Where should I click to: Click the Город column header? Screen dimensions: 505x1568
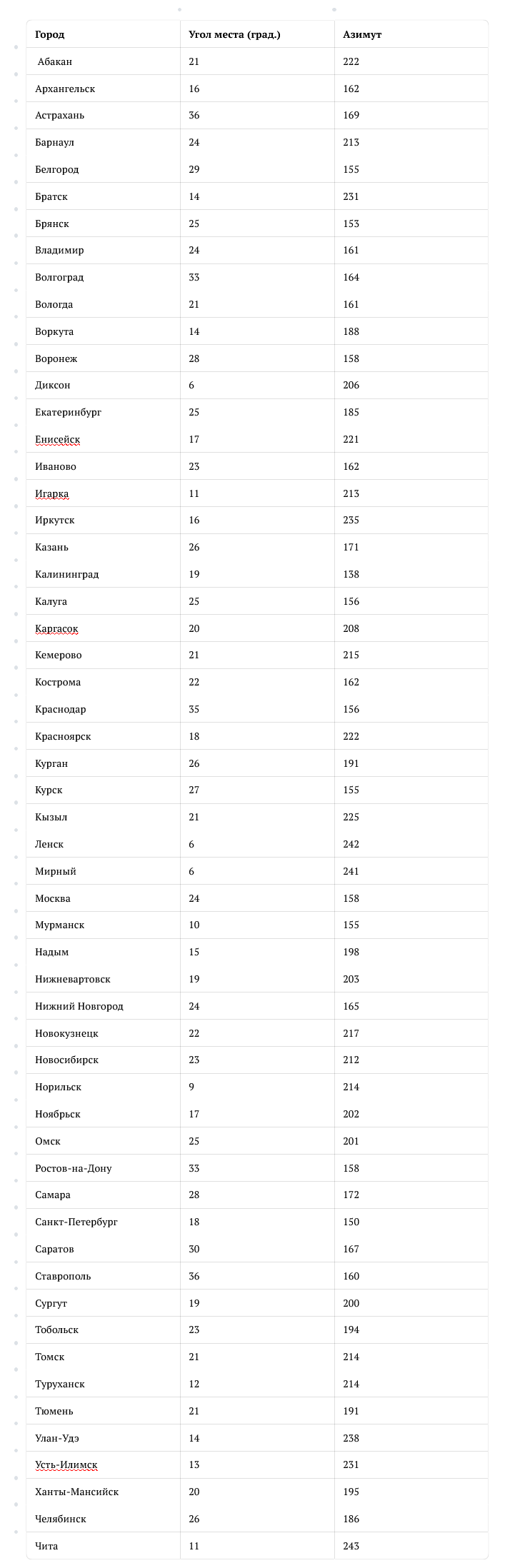(50, 34)
